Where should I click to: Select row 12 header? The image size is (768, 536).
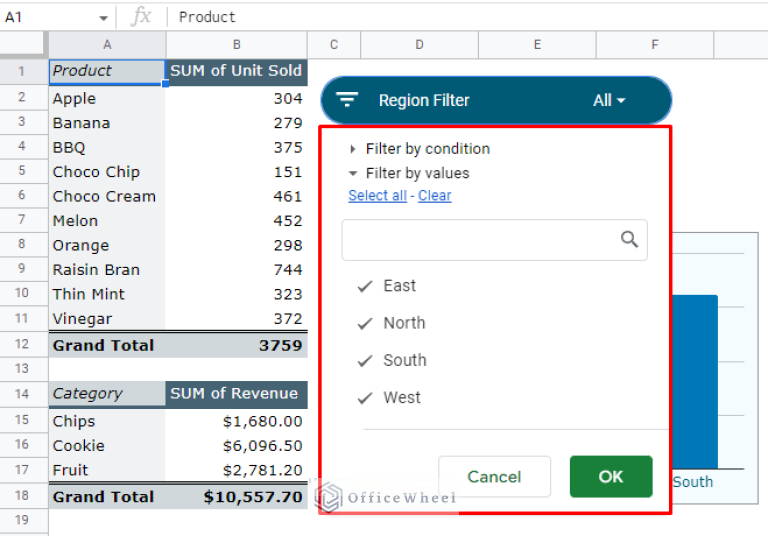22,345
